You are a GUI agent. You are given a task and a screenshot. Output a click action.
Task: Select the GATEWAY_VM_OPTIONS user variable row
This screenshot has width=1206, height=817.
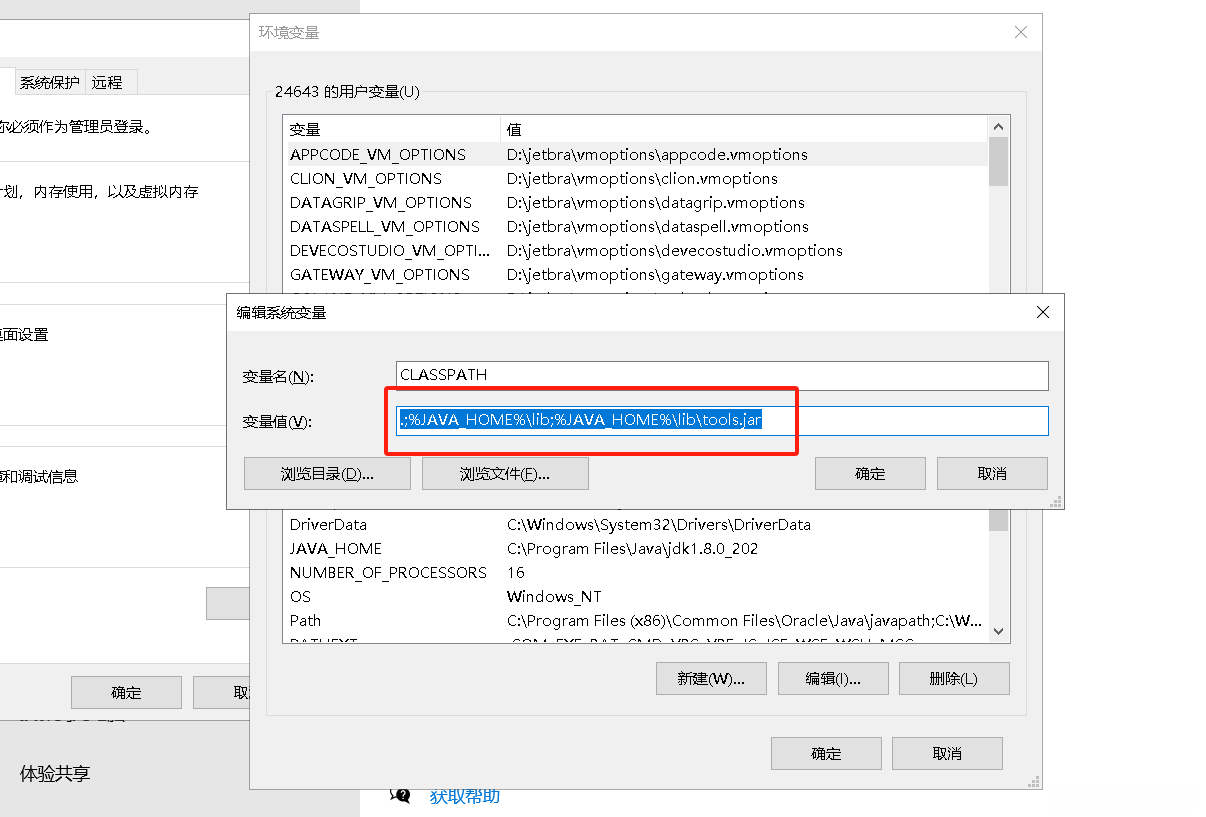(x=635, y=274)
